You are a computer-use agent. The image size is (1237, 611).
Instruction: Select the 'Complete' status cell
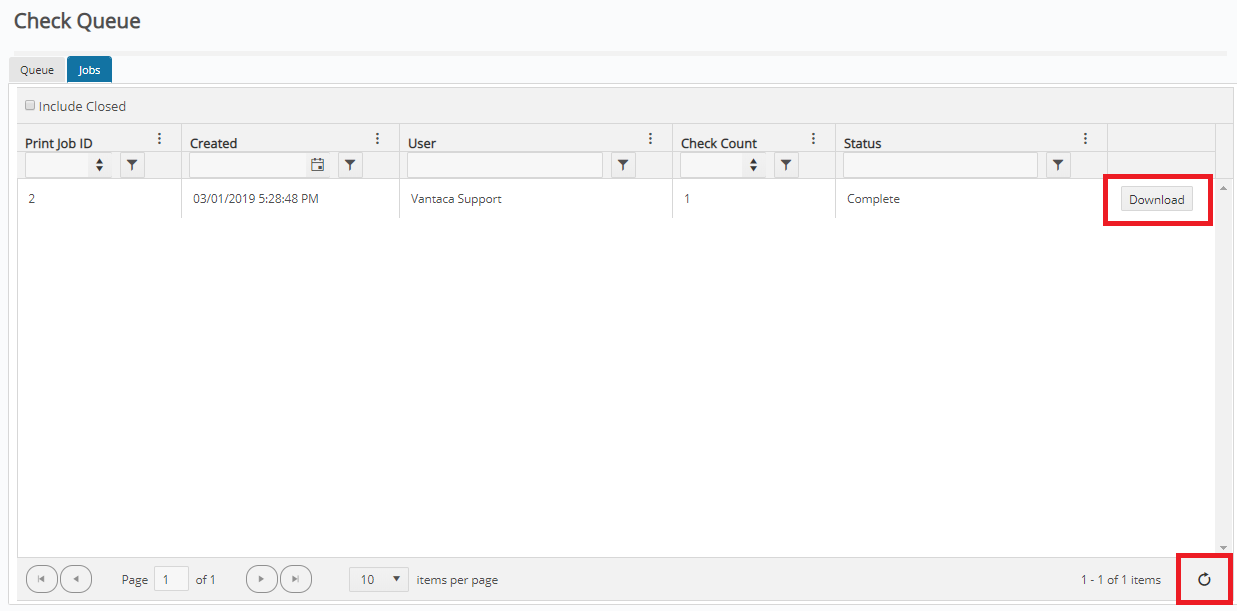click(873, 199)
